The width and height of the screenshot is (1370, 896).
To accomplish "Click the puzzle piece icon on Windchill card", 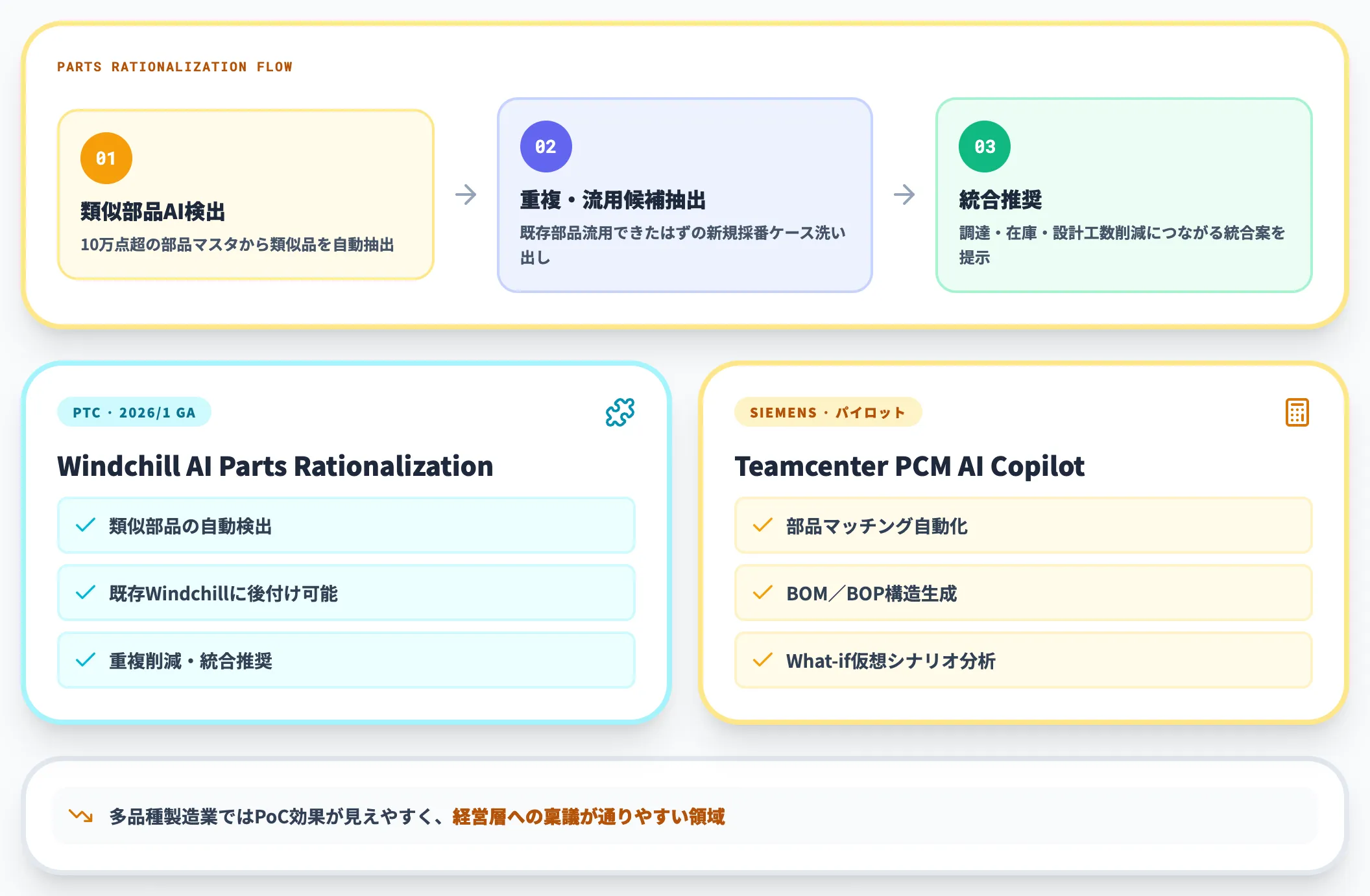I will click(x=620, y=412).
